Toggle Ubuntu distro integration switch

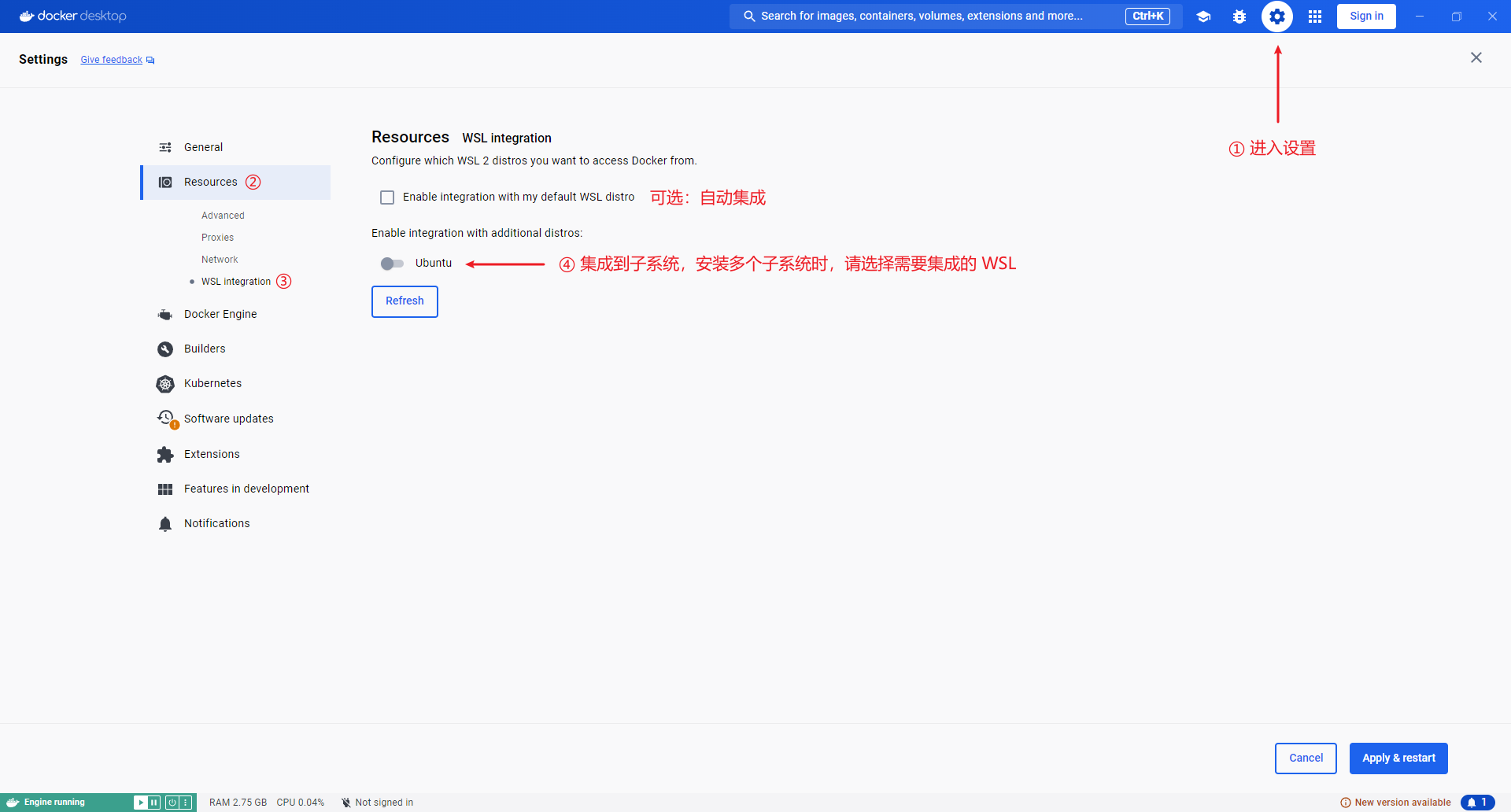point(392,264)
